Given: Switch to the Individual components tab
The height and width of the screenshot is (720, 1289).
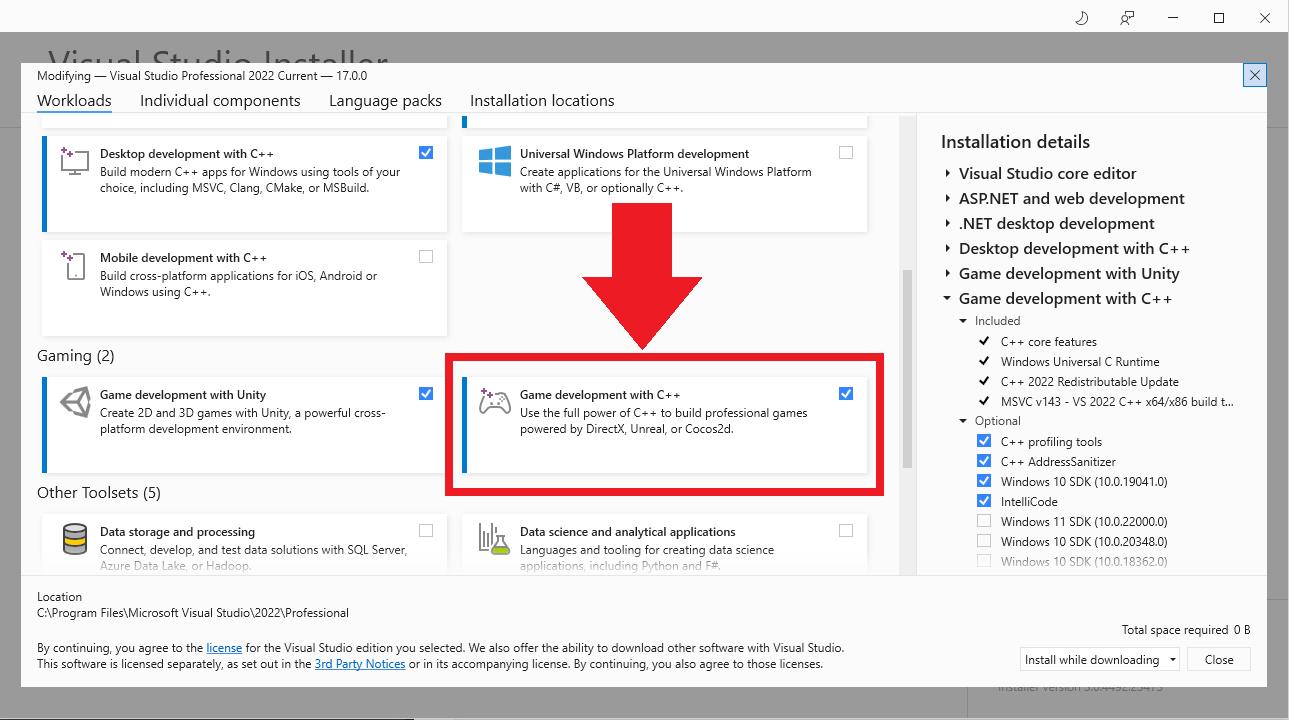Looking at the screenshot, I should (220, 100).
